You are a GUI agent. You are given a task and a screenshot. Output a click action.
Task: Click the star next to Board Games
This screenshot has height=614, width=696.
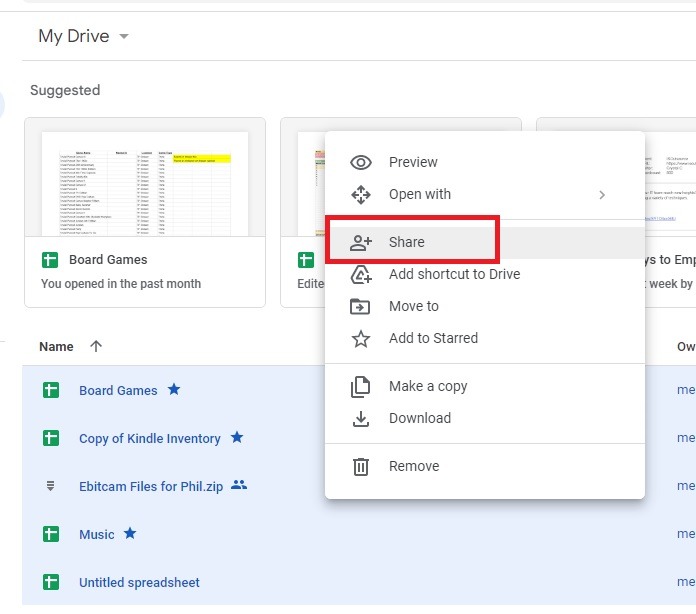174,389
